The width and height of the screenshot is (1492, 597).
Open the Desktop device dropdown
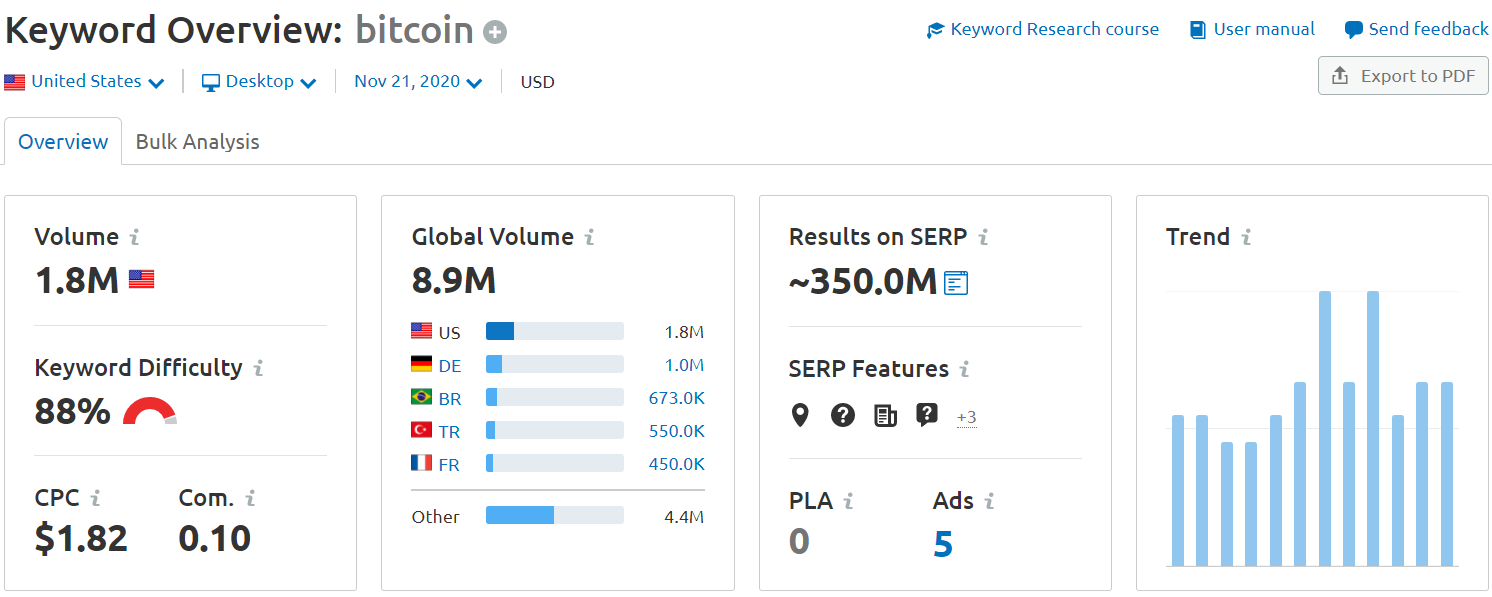point(260,82)
